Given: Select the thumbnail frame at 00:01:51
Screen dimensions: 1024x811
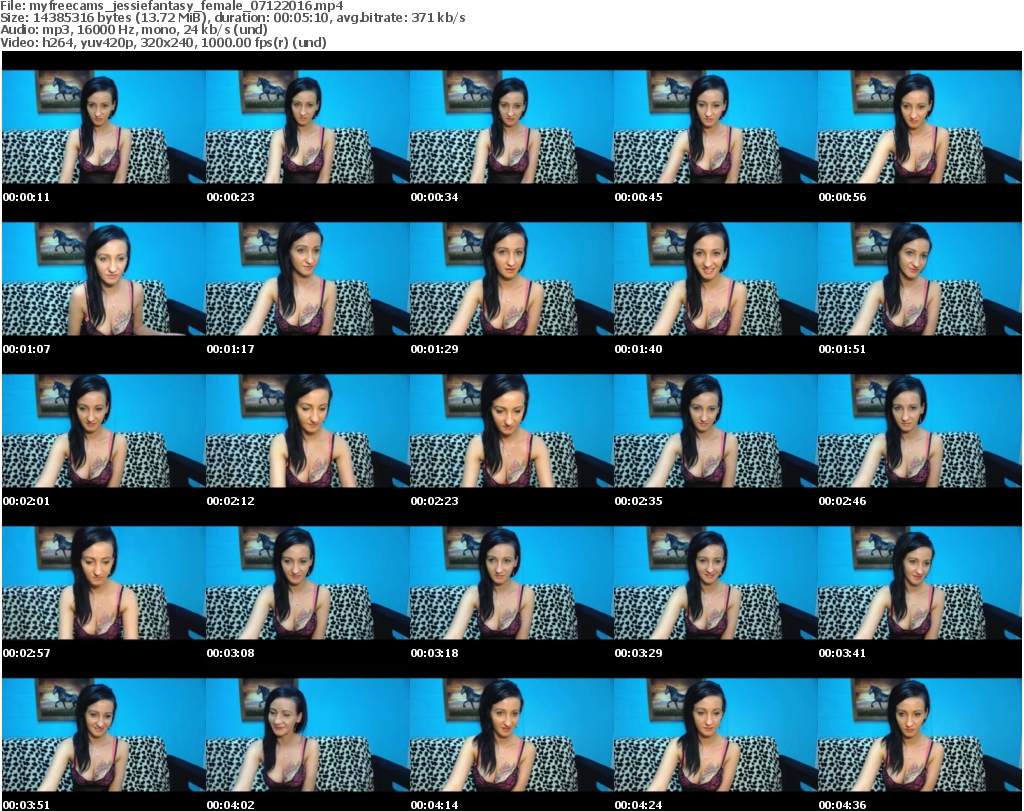Looking at the screenshot, I should tap(920, 279).
